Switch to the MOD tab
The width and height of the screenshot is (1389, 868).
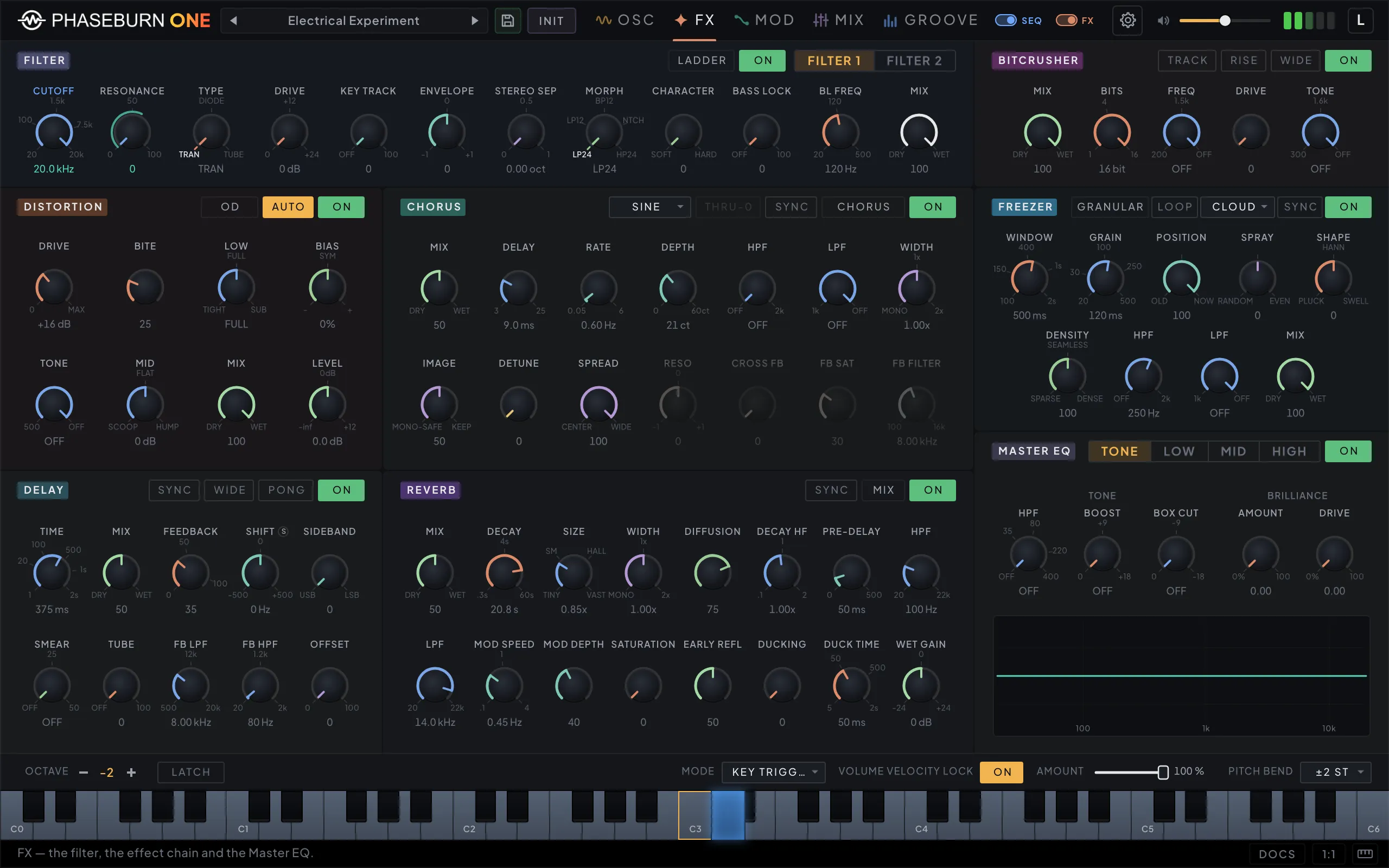point(763,21)
